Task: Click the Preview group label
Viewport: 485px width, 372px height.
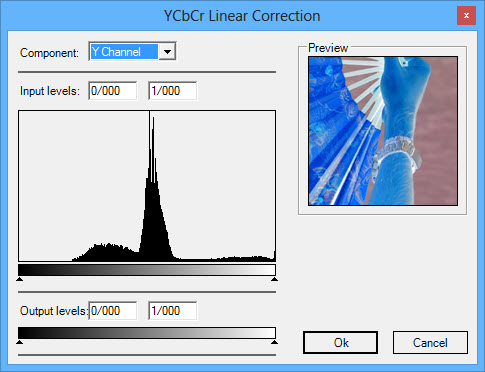Action: (x=328, y=48)
